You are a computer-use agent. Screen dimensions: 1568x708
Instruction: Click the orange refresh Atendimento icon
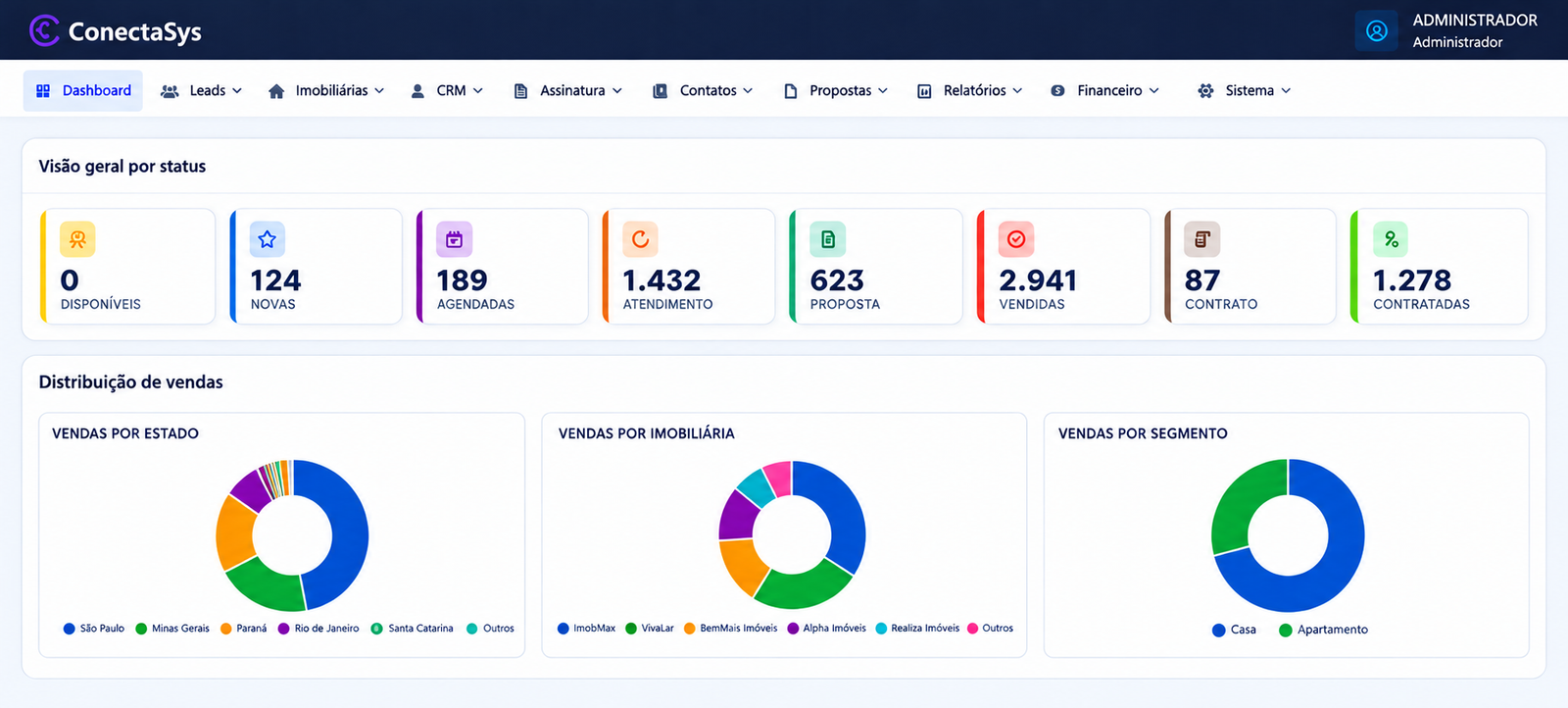point(640,239)
